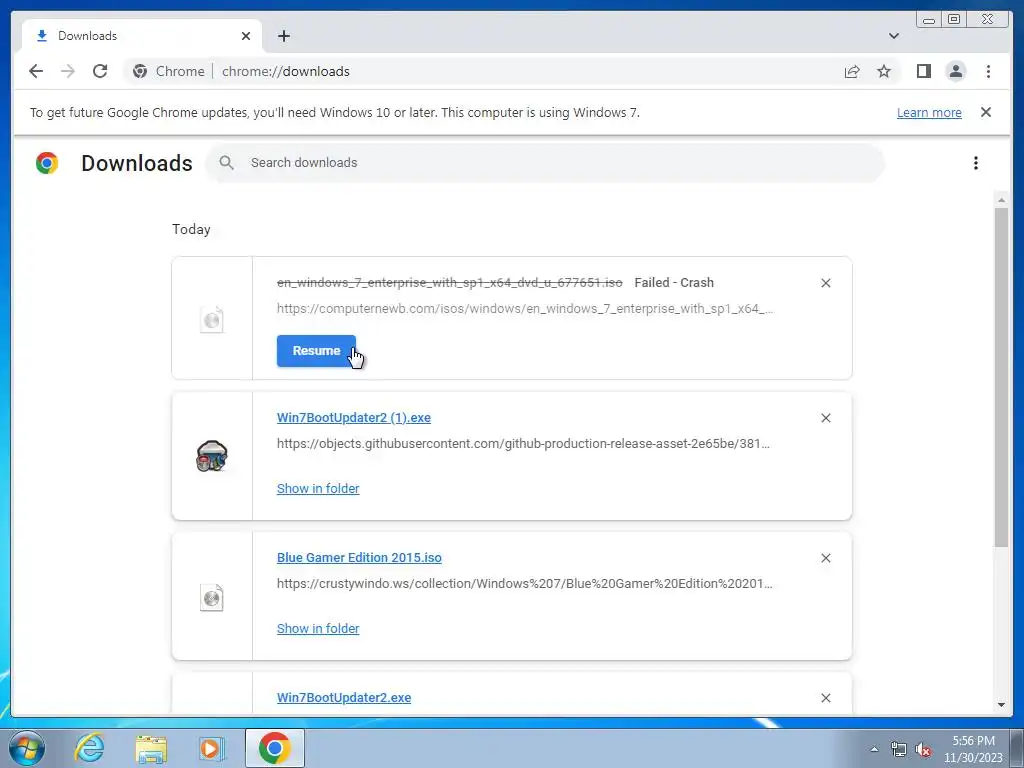Remove Win7BootUpdater2.exe from the list
The width and height of the screenshot is (1024, 768).
point(825,698)
